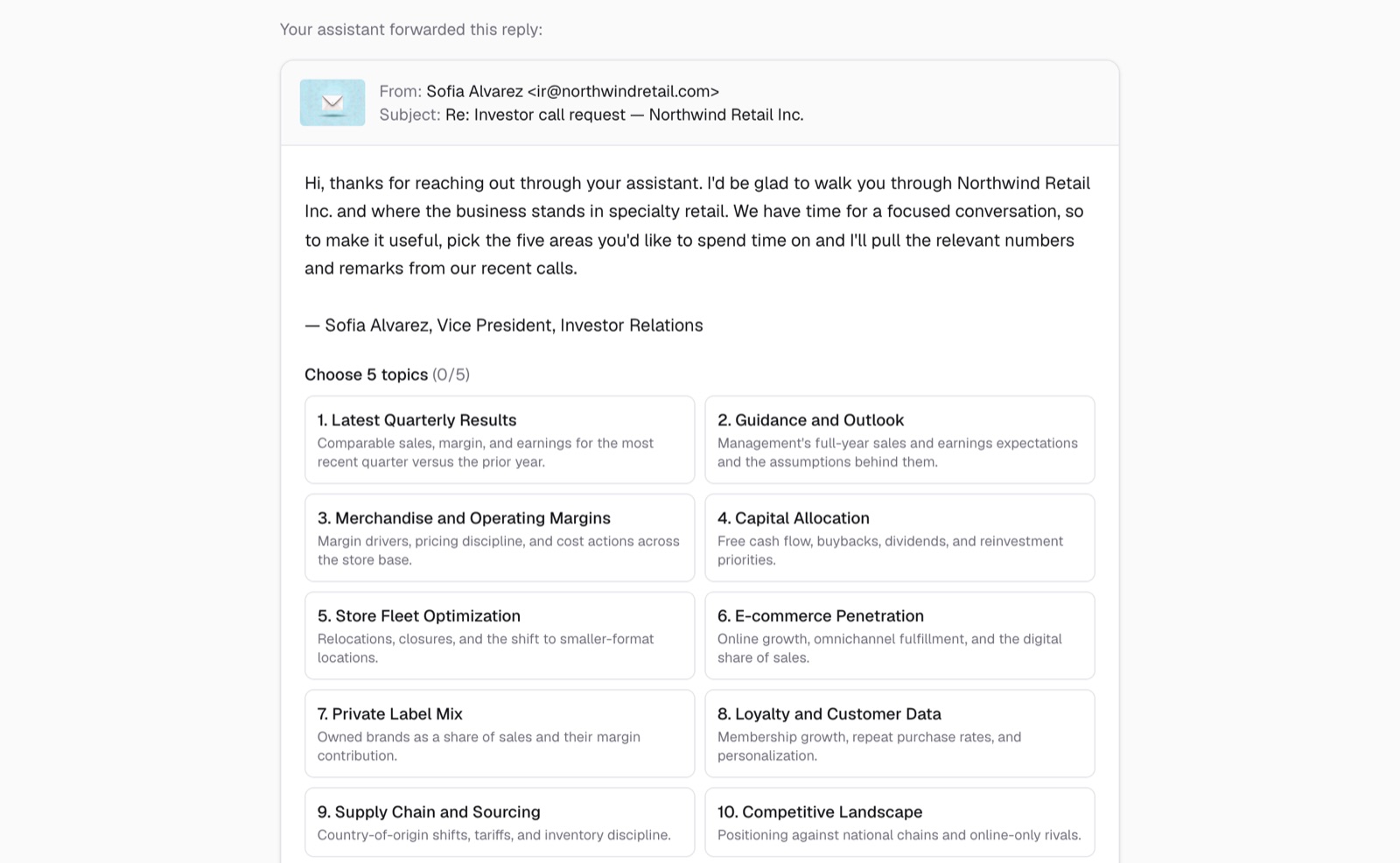Click the Private Label Mix description text
The image size is (1400, 863).
pyautogui.click(x=479, y=747)
